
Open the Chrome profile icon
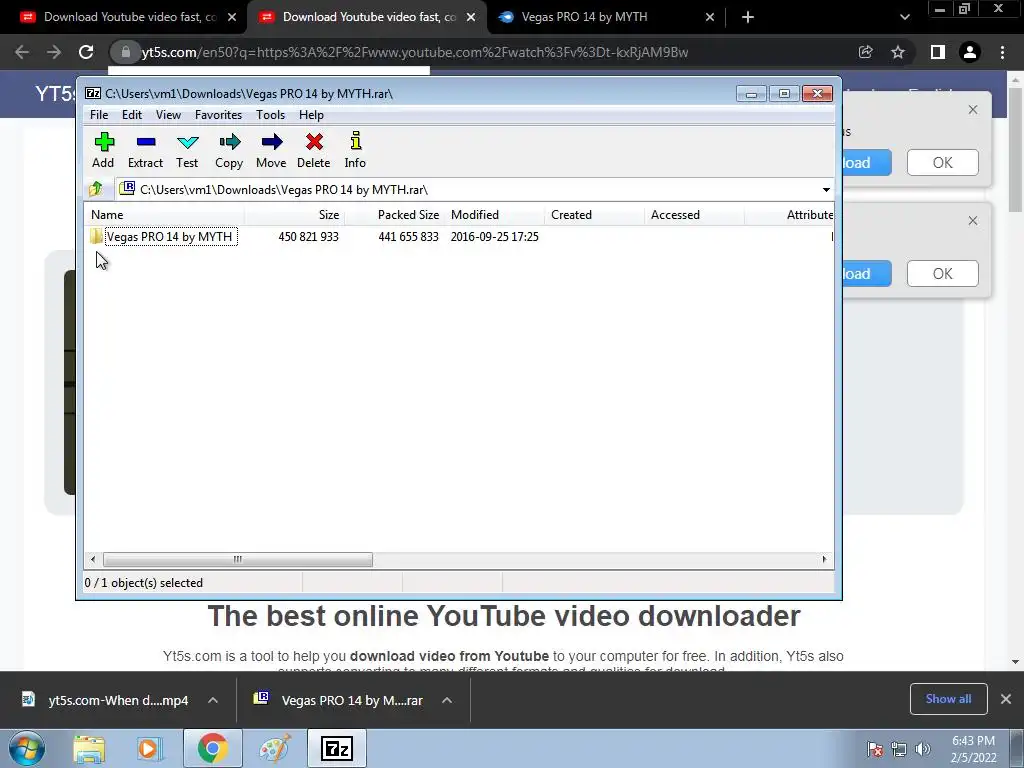point(970,52)
